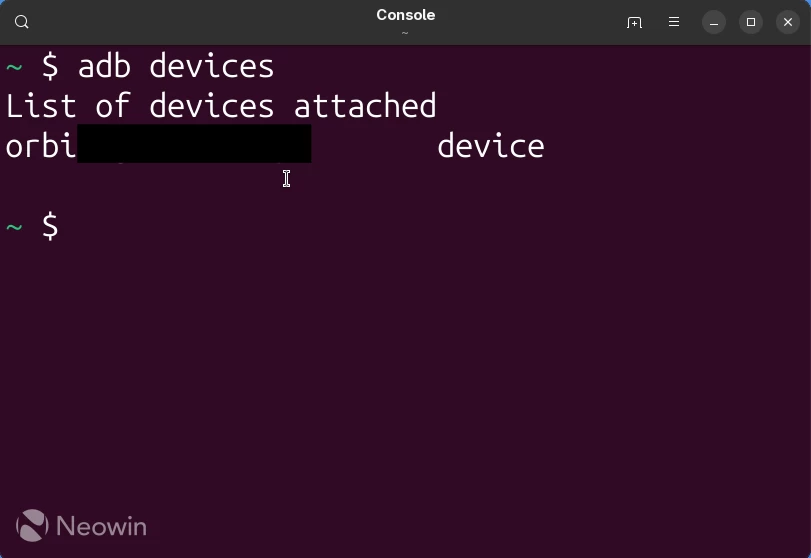Click the 'device' status word

491,146
